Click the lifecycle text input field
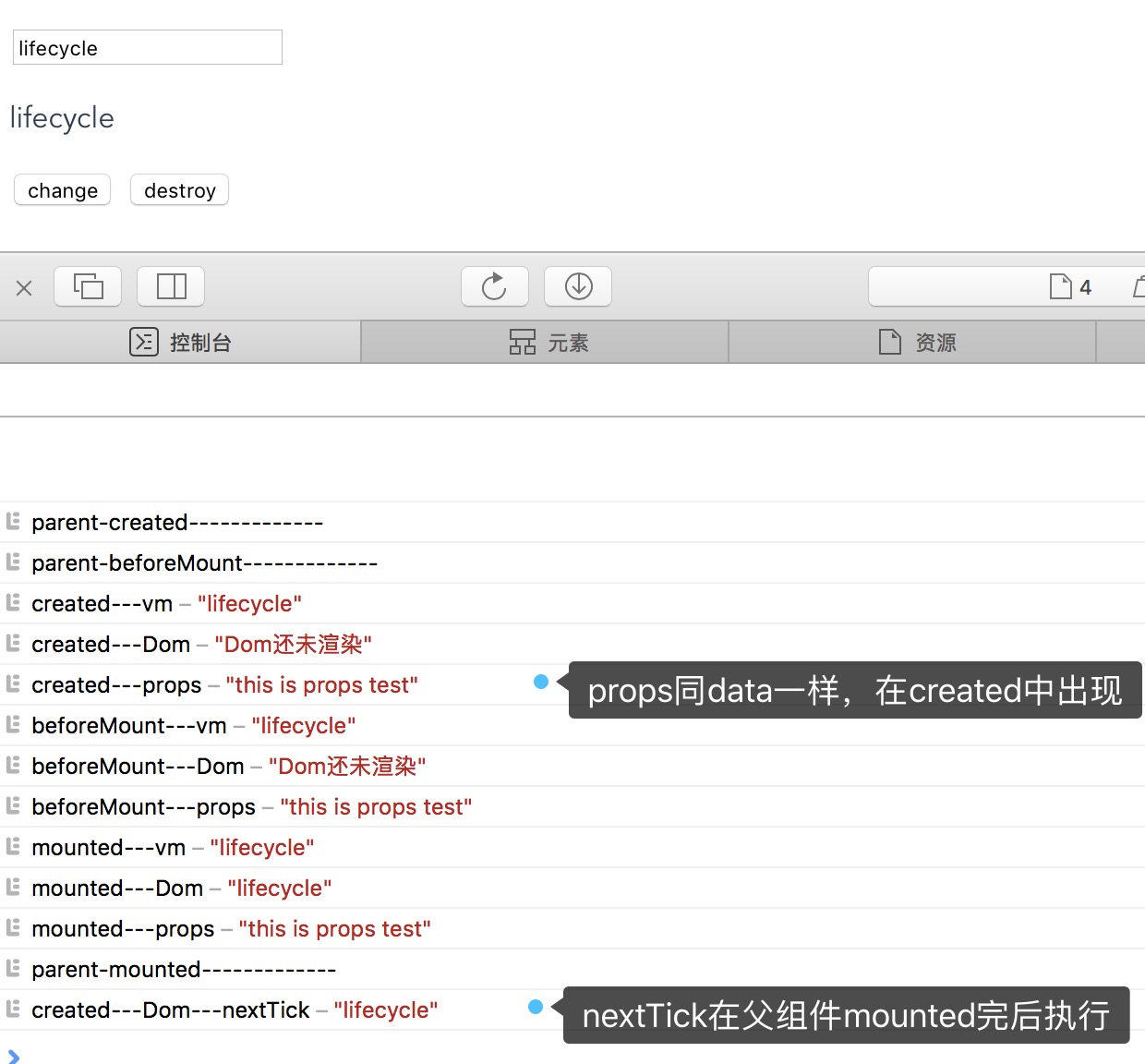The width and height of the screenshot is (1145, 1064). click(148, 48)
